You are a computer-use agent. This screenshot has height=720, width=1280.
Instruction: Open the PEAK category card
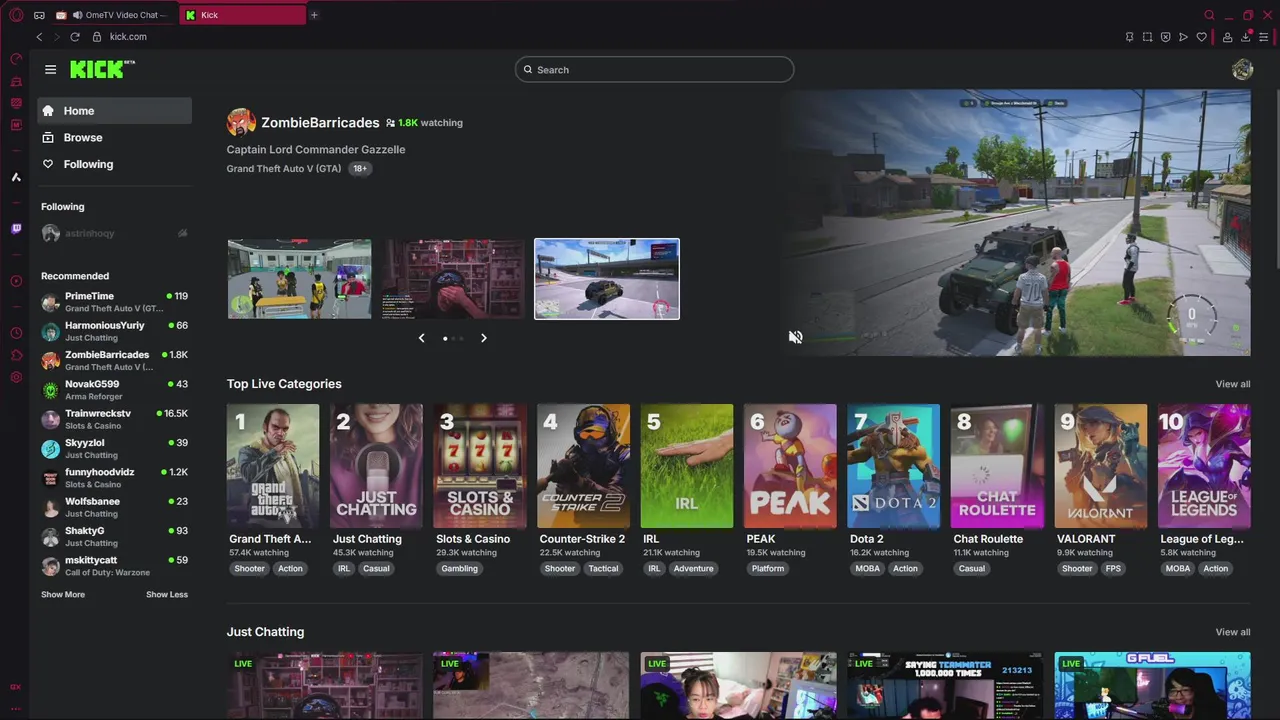790,466
